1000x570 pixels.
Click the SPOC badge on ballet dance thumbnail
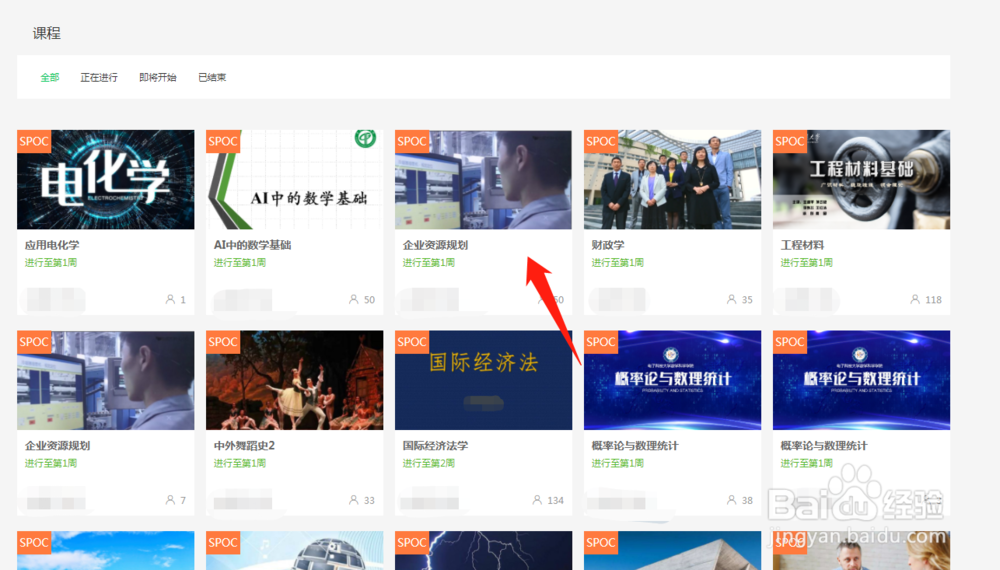(x=223, y=342)
